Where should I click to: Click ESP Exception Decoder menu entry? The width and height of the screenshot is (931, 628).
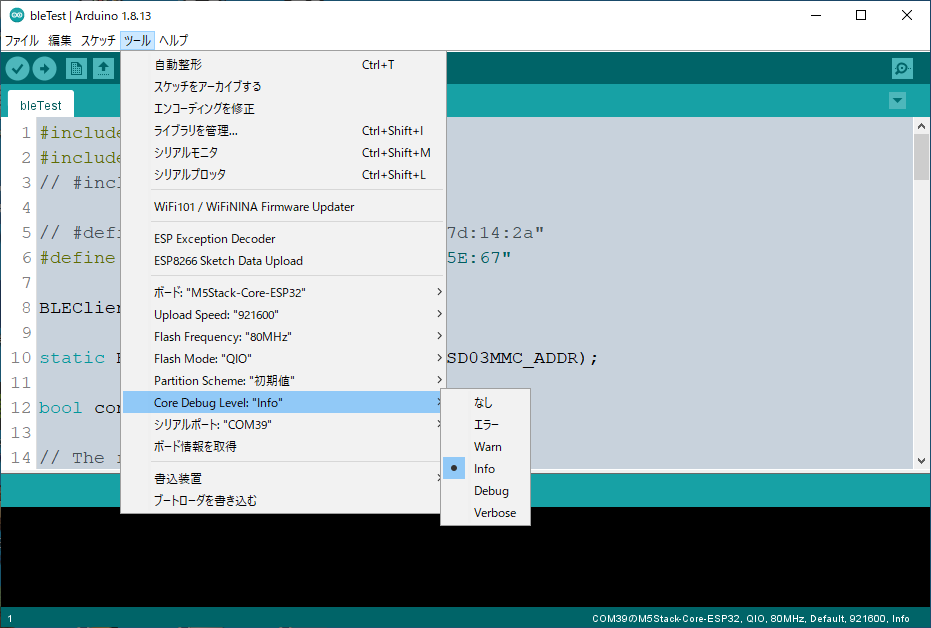tap(214, 239)
